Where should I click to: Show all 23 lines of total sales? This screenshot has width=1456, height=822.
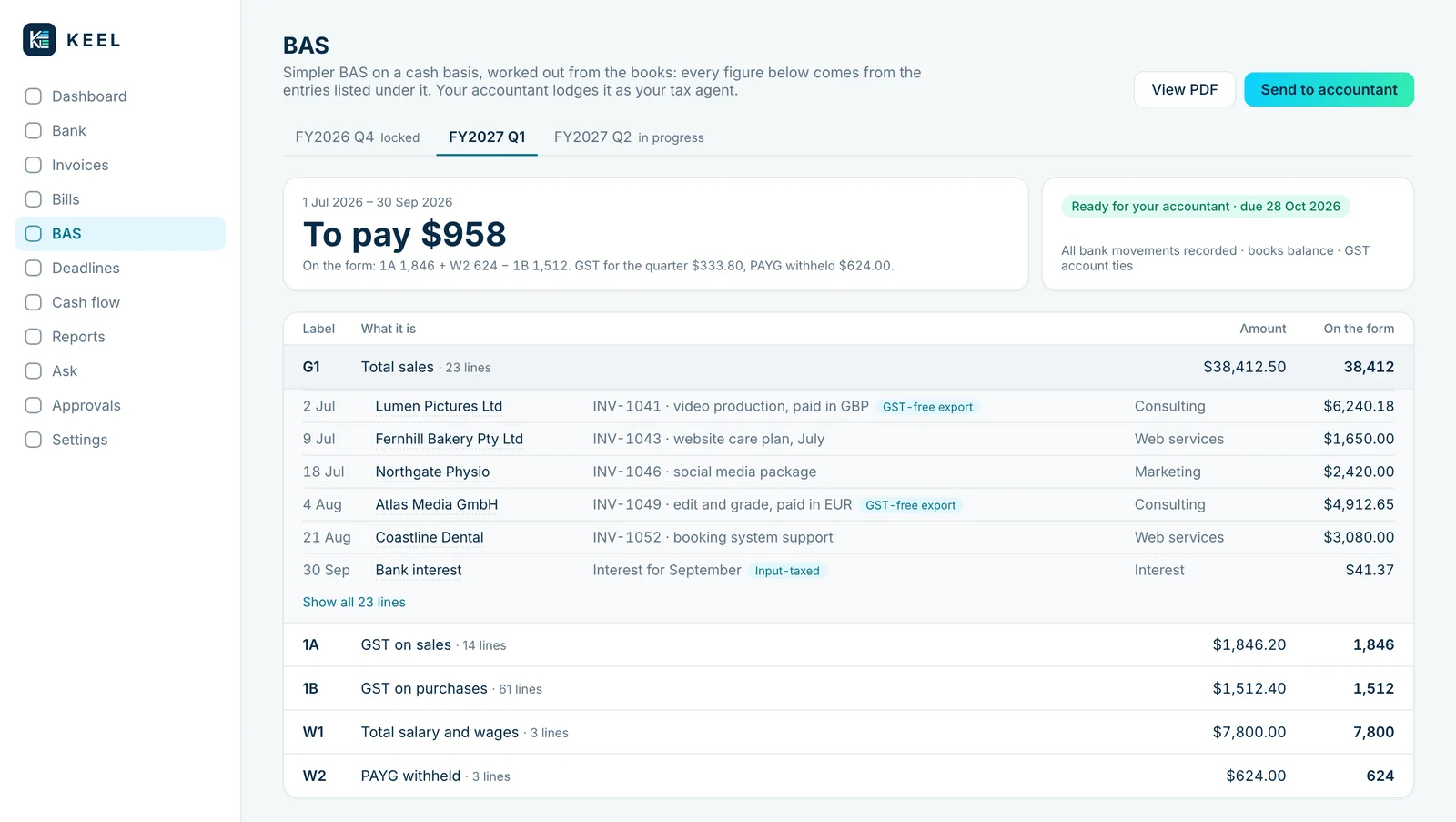[x=354, y=603]
